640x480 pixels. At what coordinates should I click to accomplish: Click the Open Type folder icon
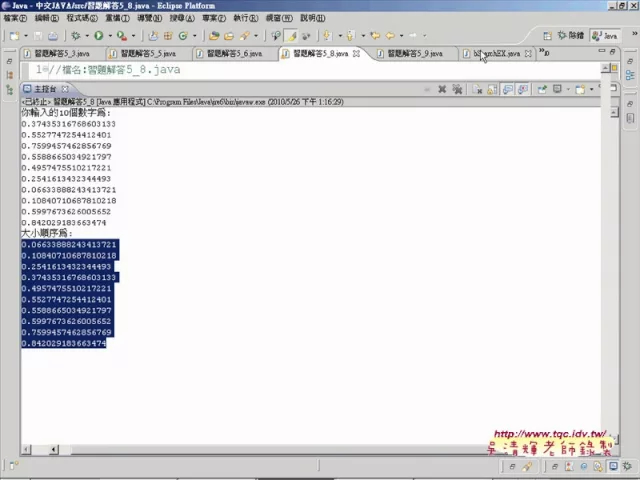(214, 36)
